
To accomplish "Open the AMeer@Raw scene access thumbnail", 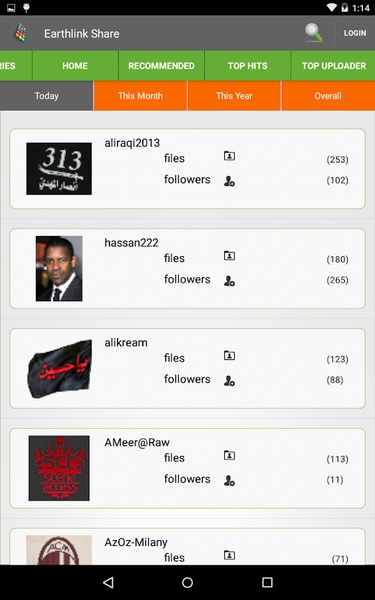I will 59,468.
